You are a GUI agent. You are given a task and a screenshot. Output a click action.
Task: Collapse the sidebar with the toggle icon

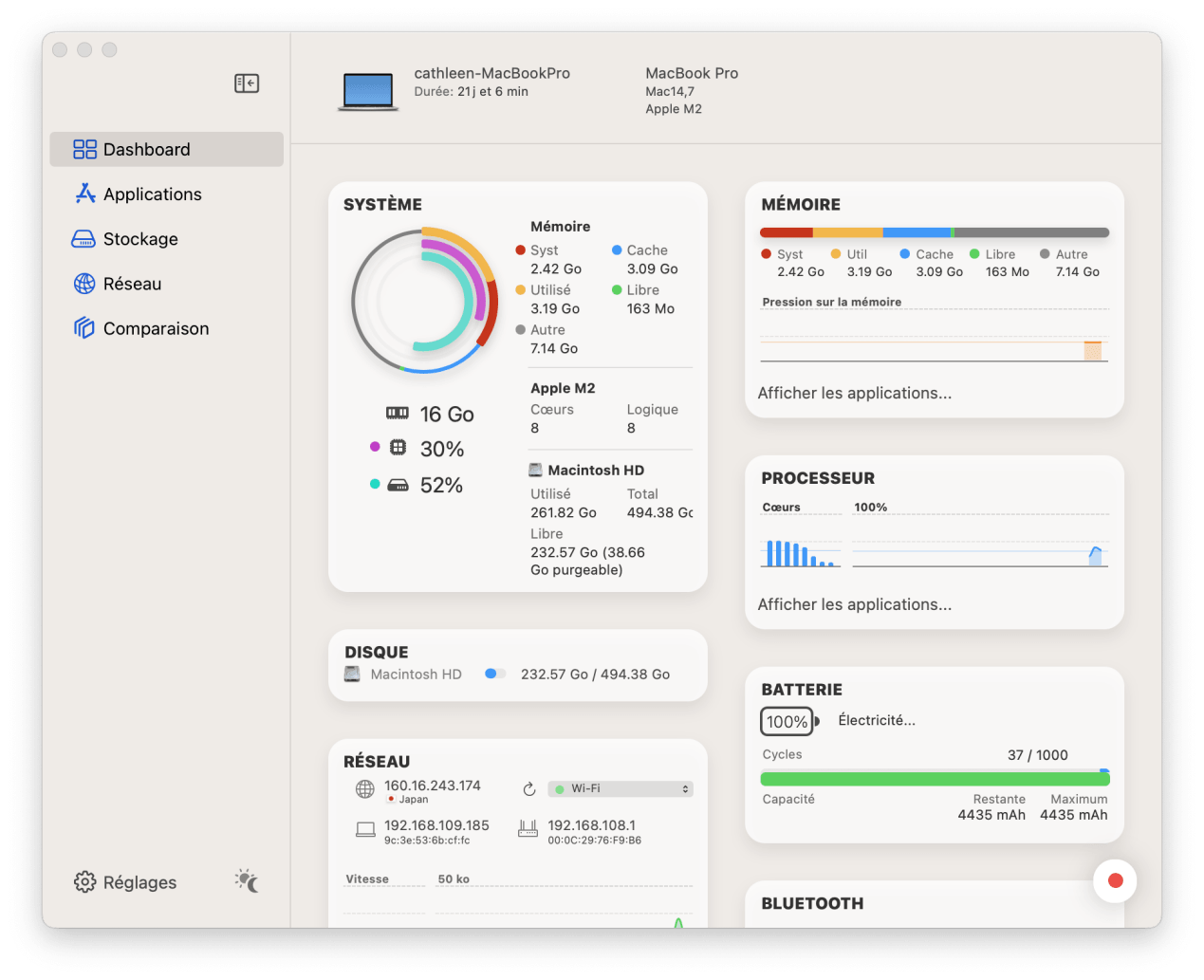(x=247, y=83)
